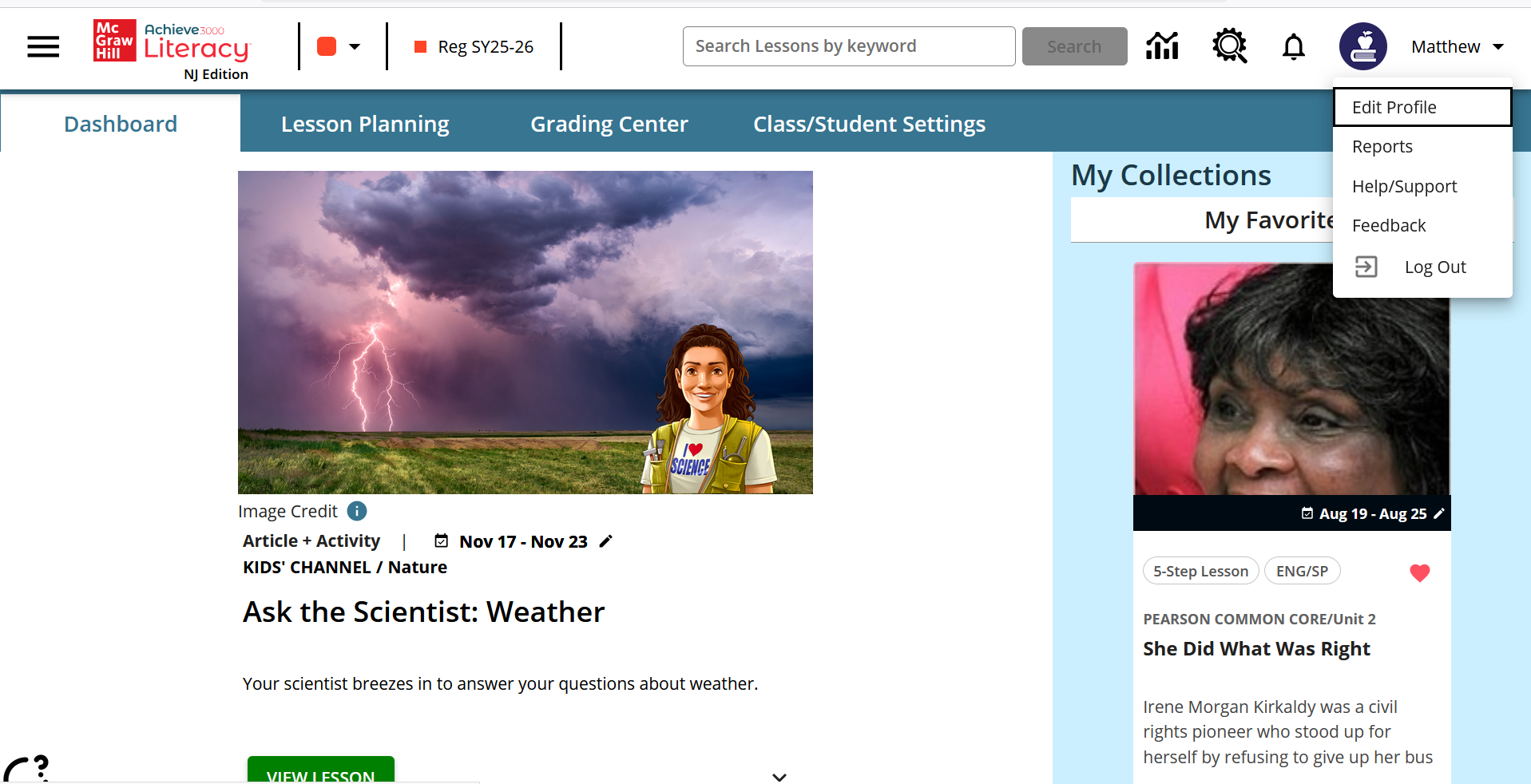Unfavorite lesson with the red heart

click(1419, 572)
